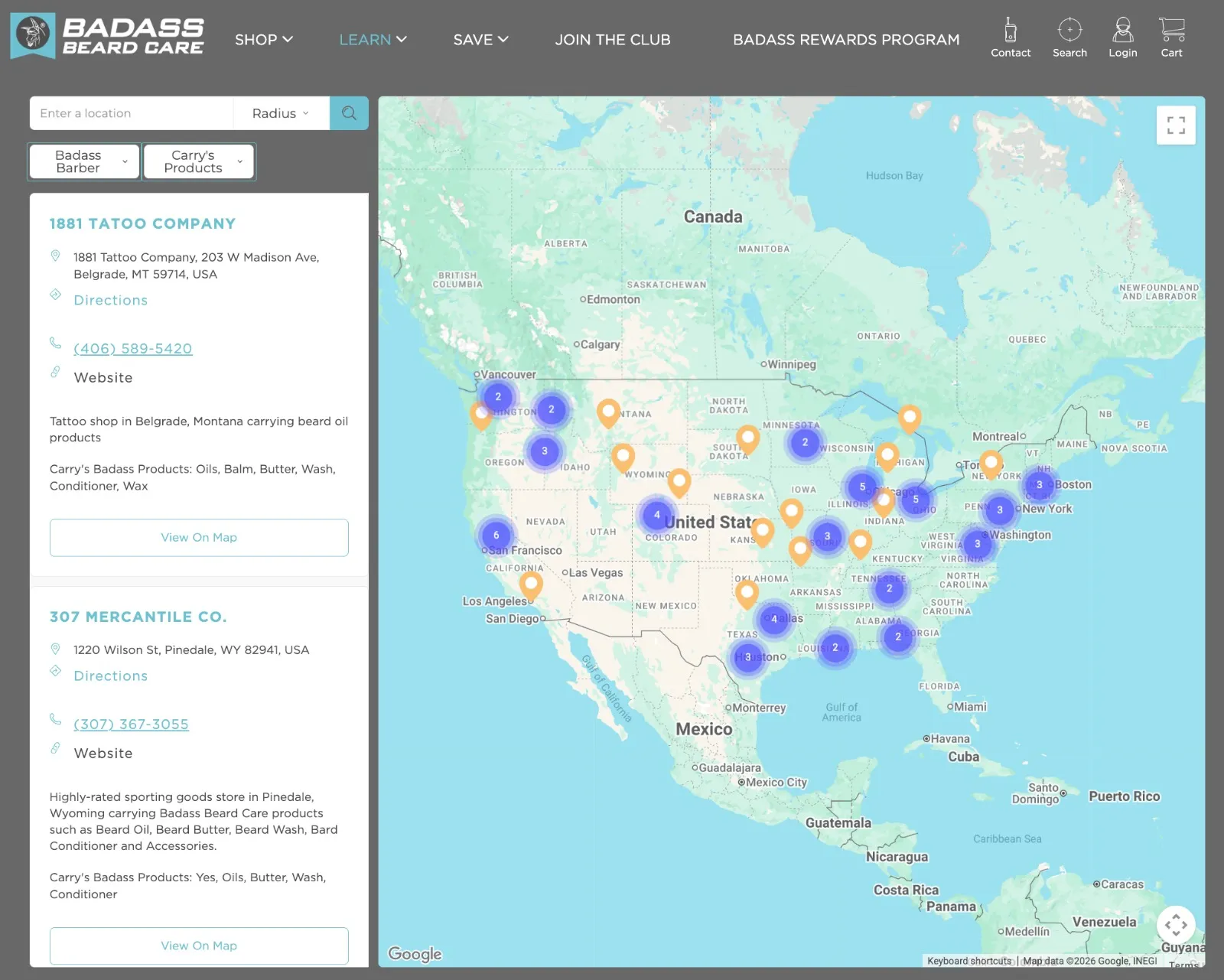Click the 1881 TATOO COMPANY heading
1224x980 pixels.
142,224
